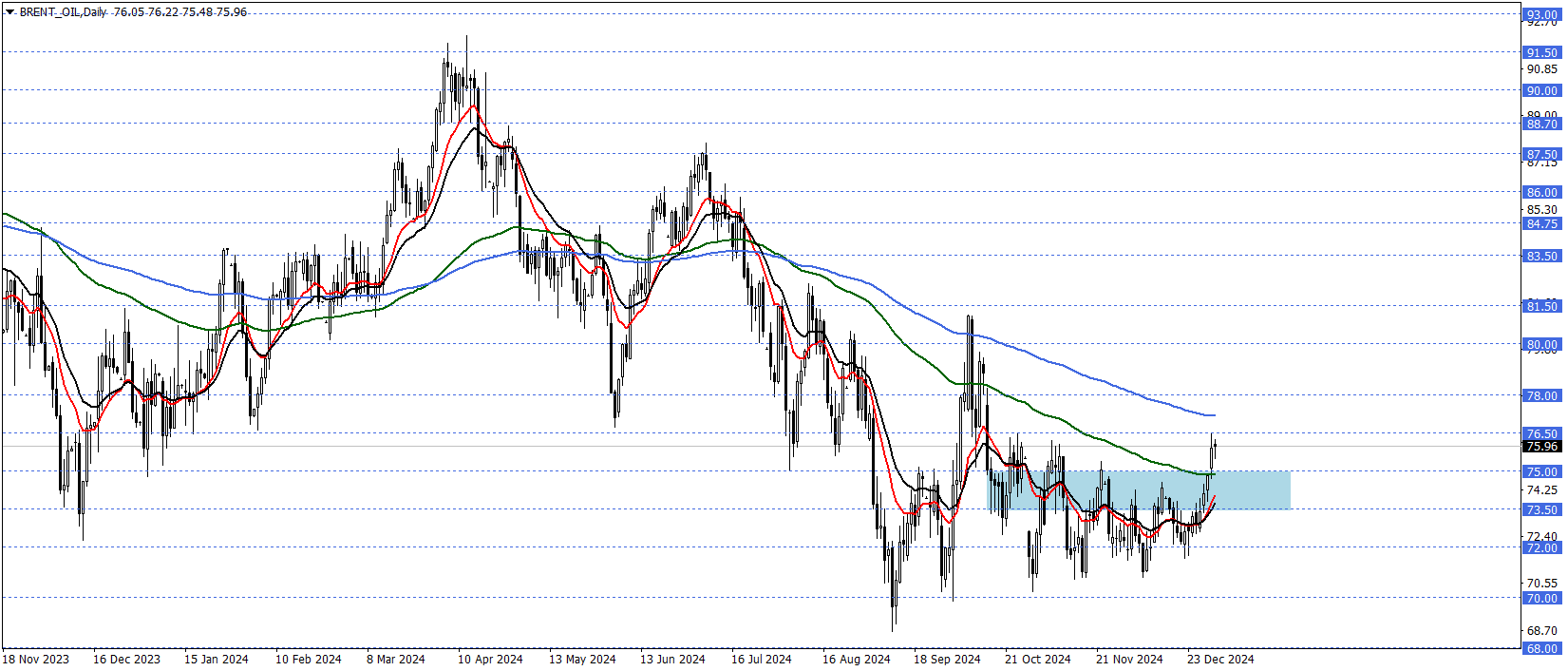1568x671 pixels.
Task: Click the 10 Feb 2024 date label
Action: coord(309,659)
